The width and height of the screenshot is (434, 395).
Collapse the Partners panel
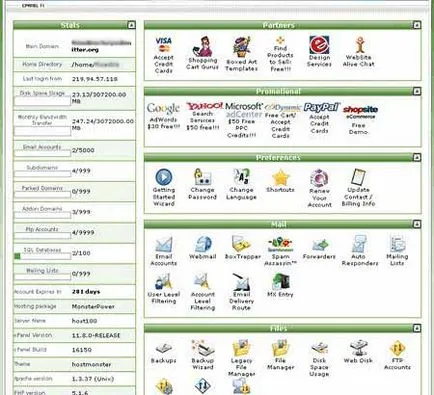pos(417,25)
